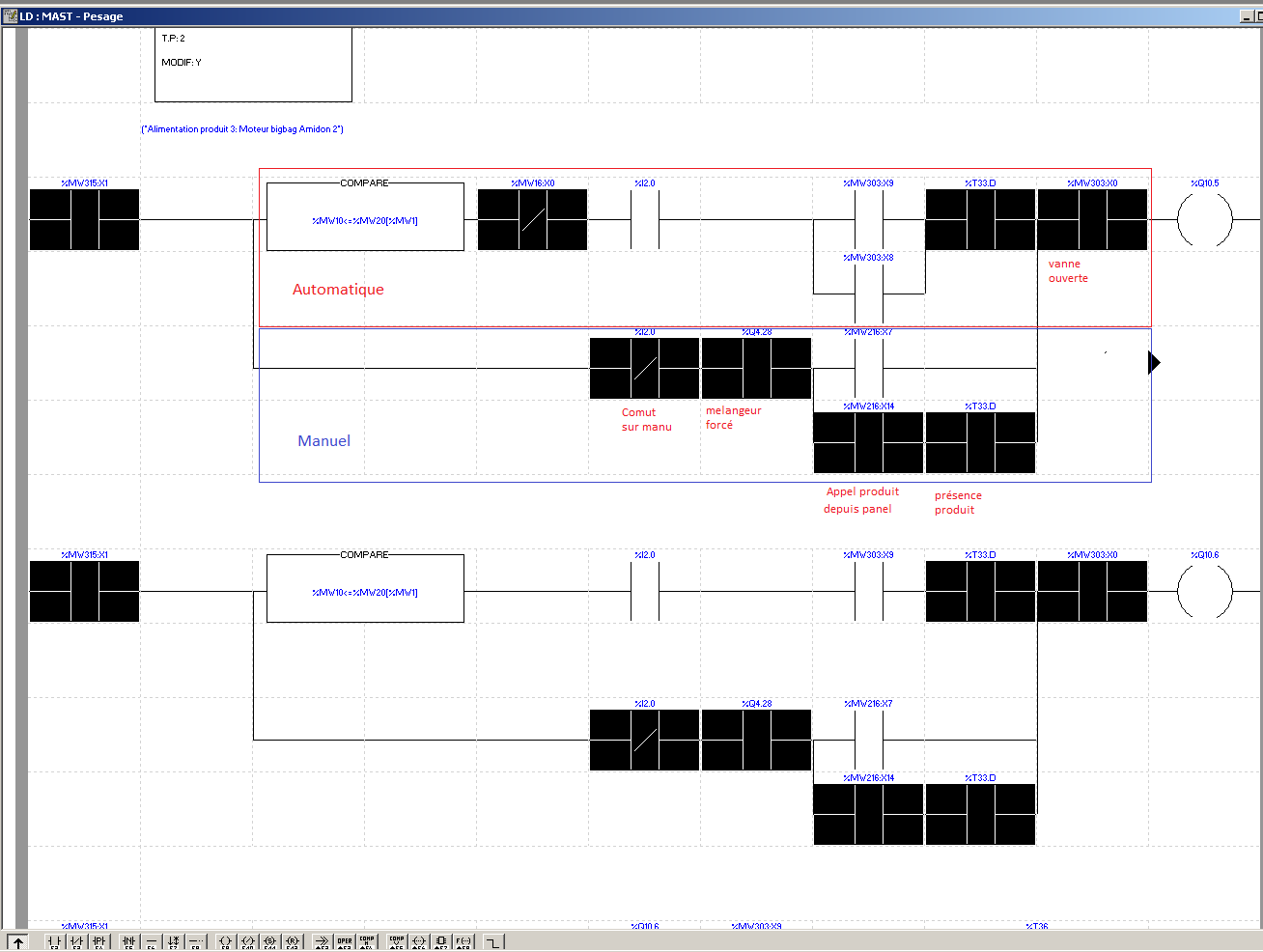Click the 'Automatique' annotation label
This screenshot has height=952, width=1263.
(x=338, y=290)
